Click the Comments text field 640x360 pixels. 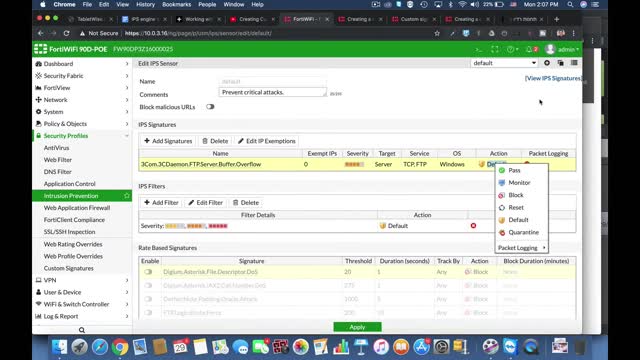pyautogui.click(x=273, y=92)
